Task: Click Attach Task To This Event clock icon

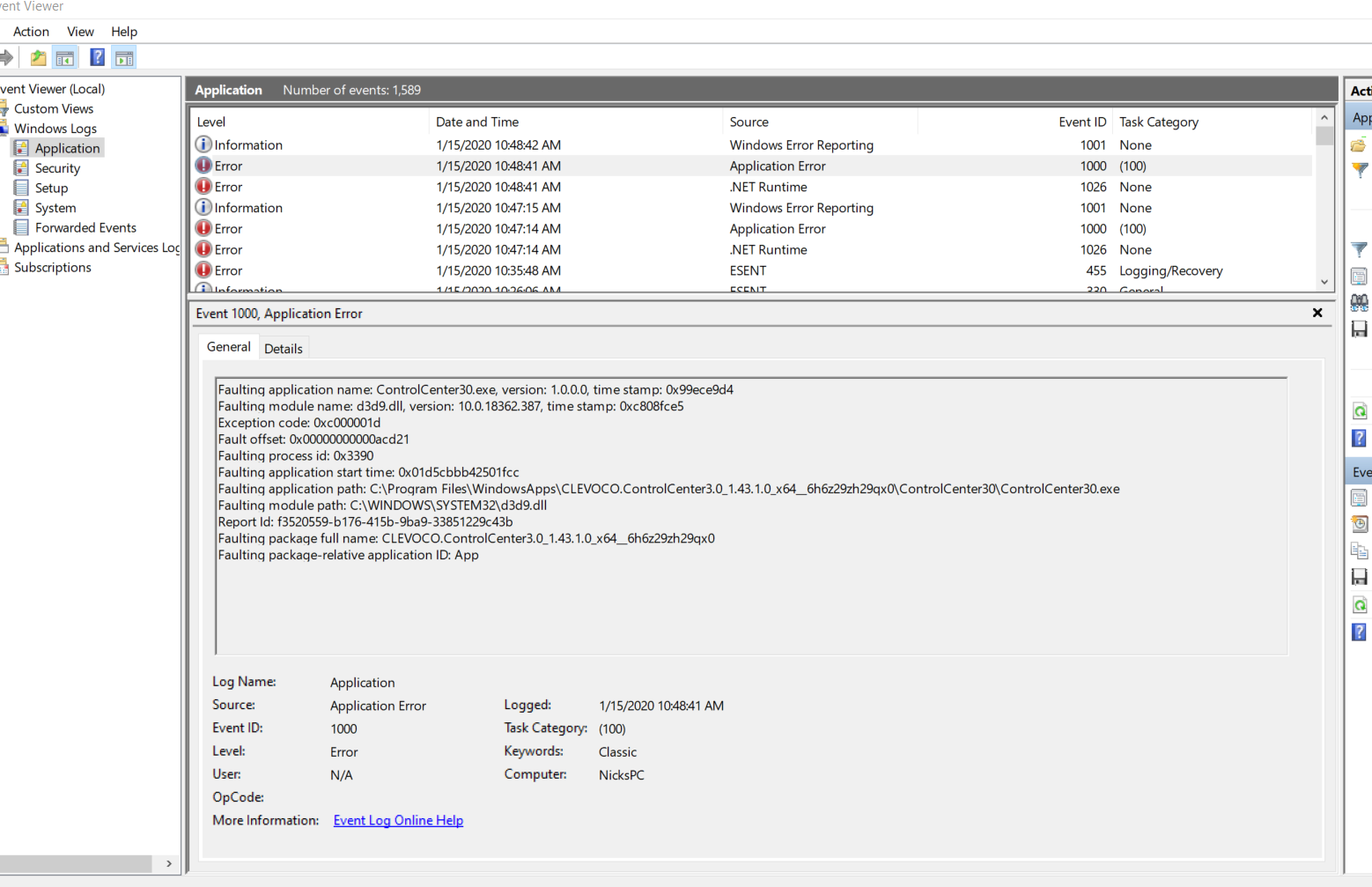Action: pos(1360,524)
